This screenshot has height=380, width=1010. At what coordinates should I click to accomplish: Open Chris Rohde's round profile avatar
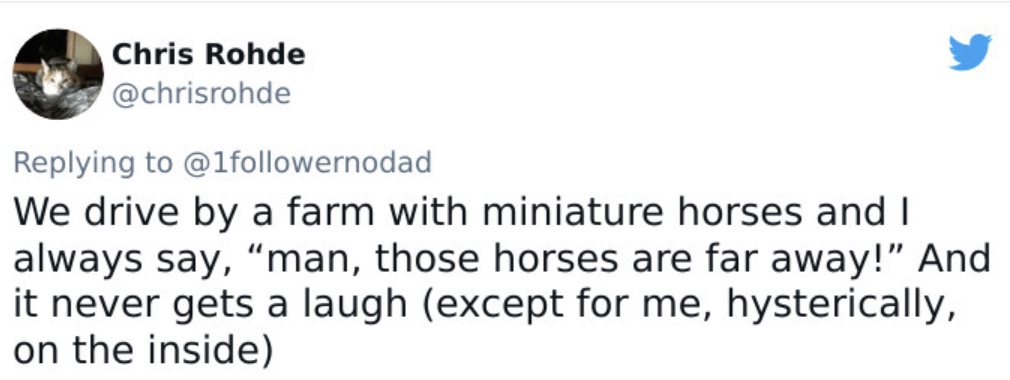pos(58,74)
